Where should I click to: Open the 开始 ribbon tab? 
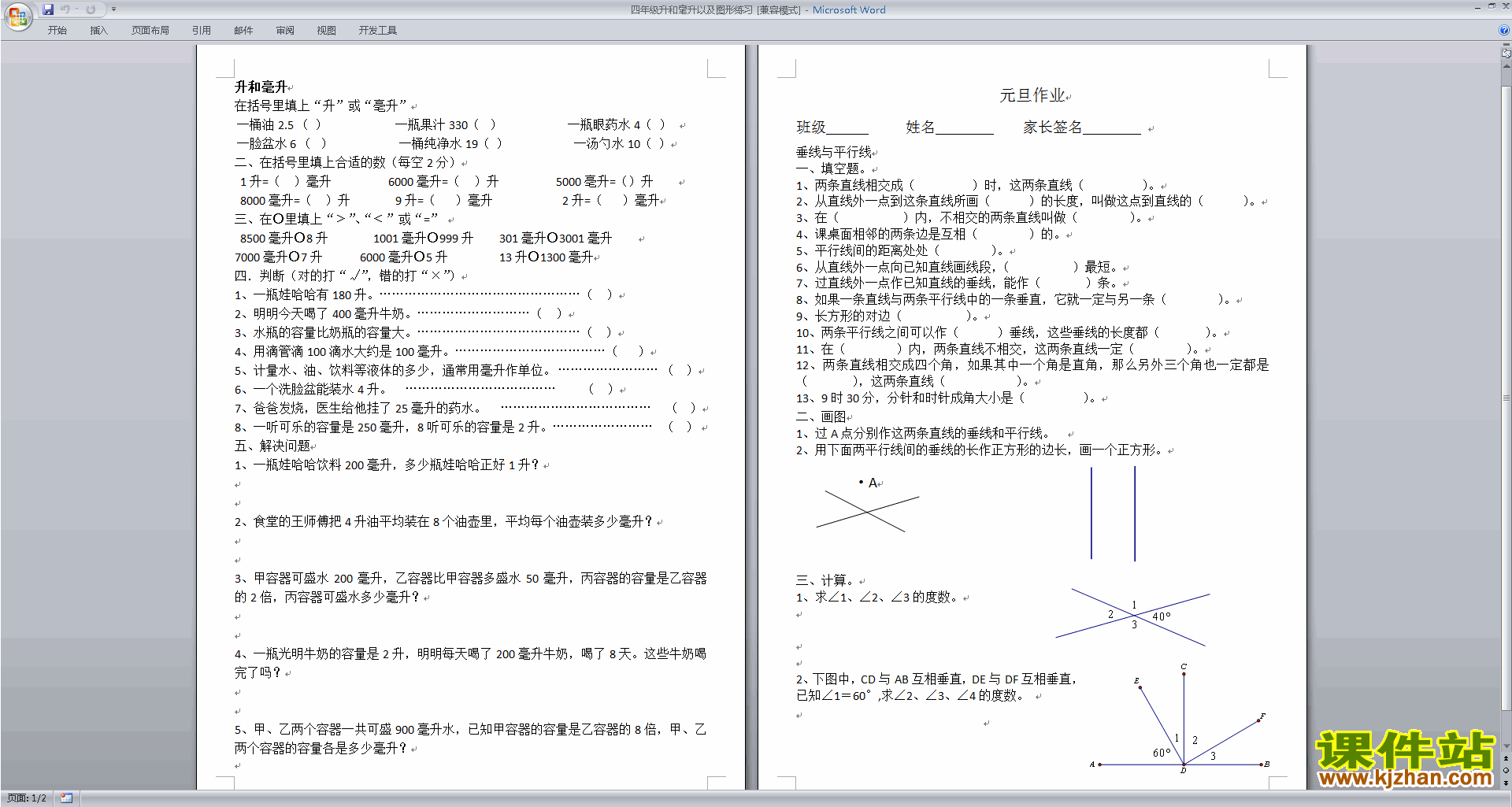pos(57,31)
